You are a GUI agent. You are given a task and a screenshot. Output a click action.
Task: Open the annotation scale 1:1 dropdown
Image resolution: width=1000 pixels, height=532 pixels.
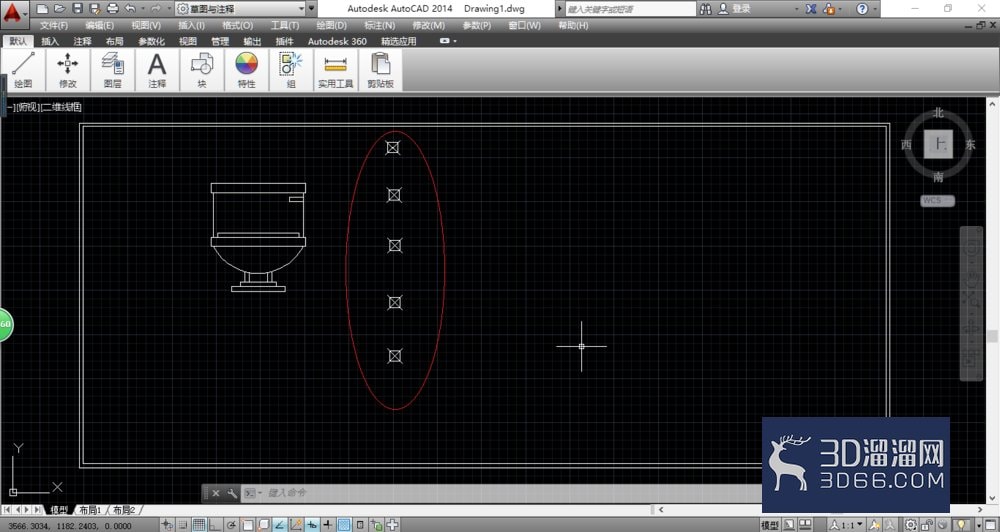[x=846, y=525]
